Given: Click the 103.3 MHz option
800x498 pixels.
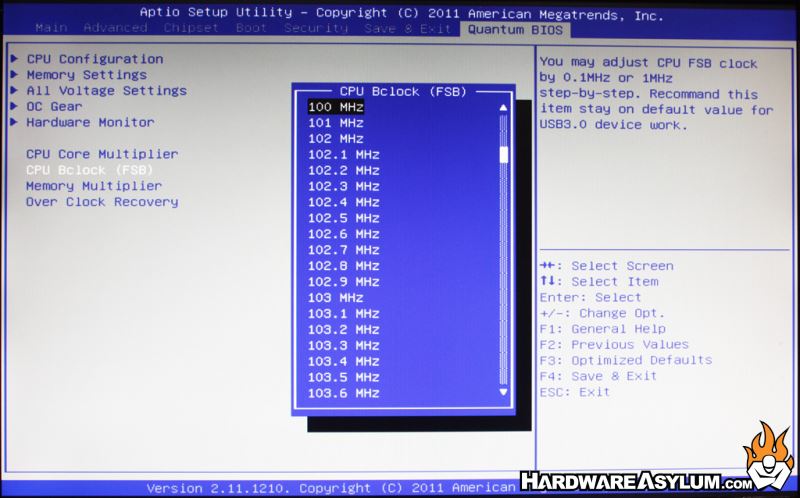Looking at the screenshot, I should coord(344,345).
